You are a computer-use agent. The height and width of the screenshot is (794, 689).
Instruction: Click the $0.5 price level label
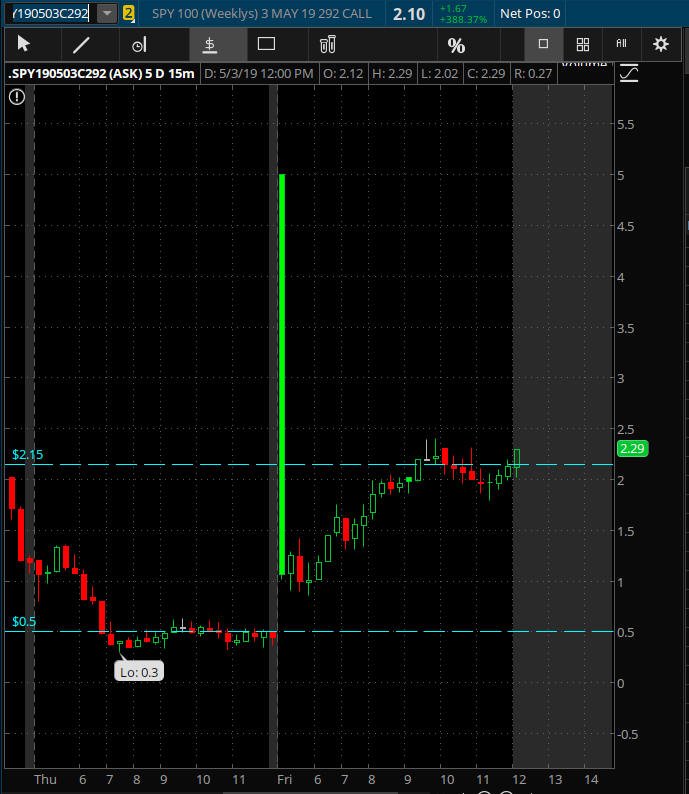[x=24, y=622]
